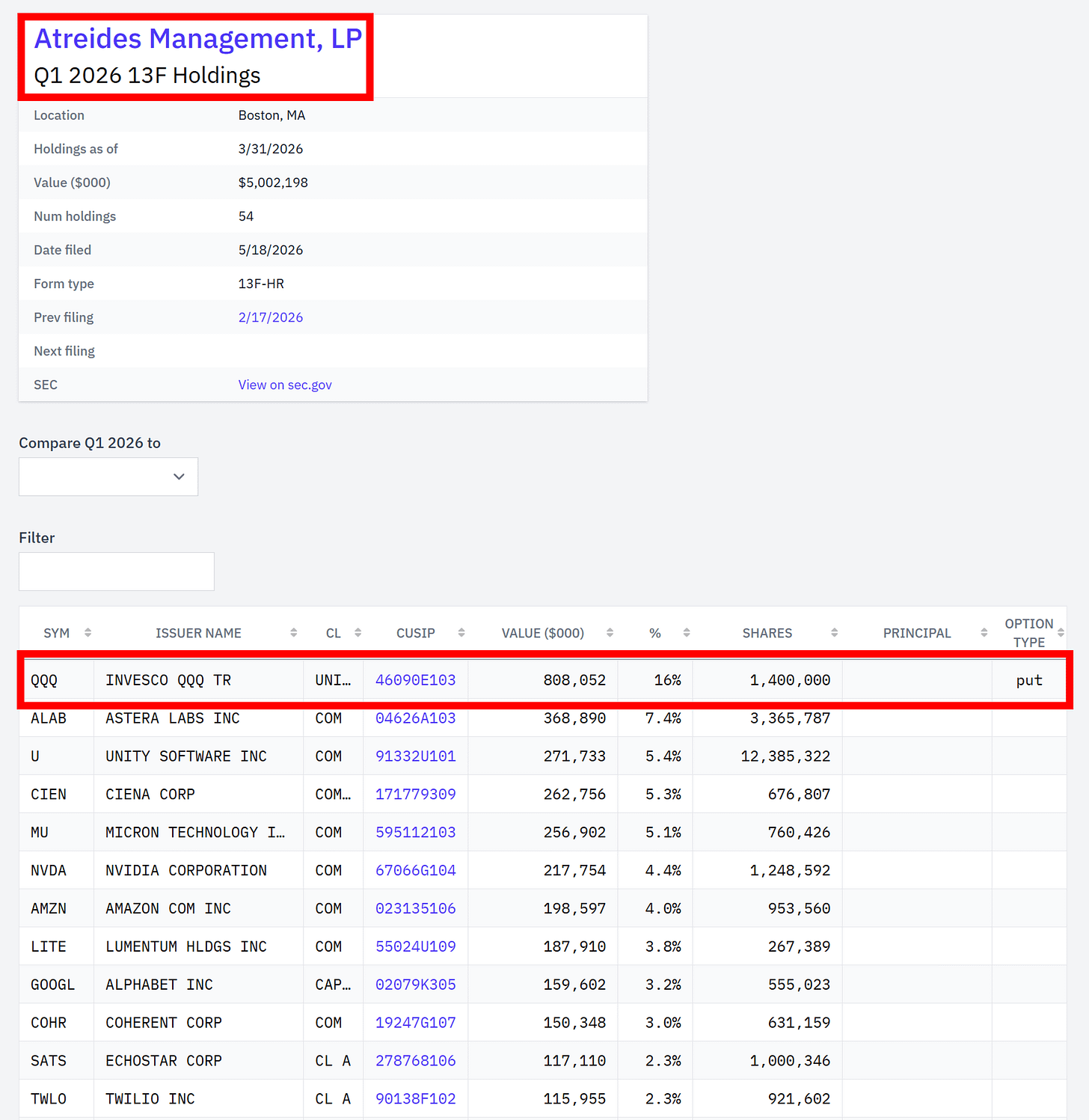Click the UNITY SOFTWARE INC issuer name
1089x1120 pixels.
point(186,756)
